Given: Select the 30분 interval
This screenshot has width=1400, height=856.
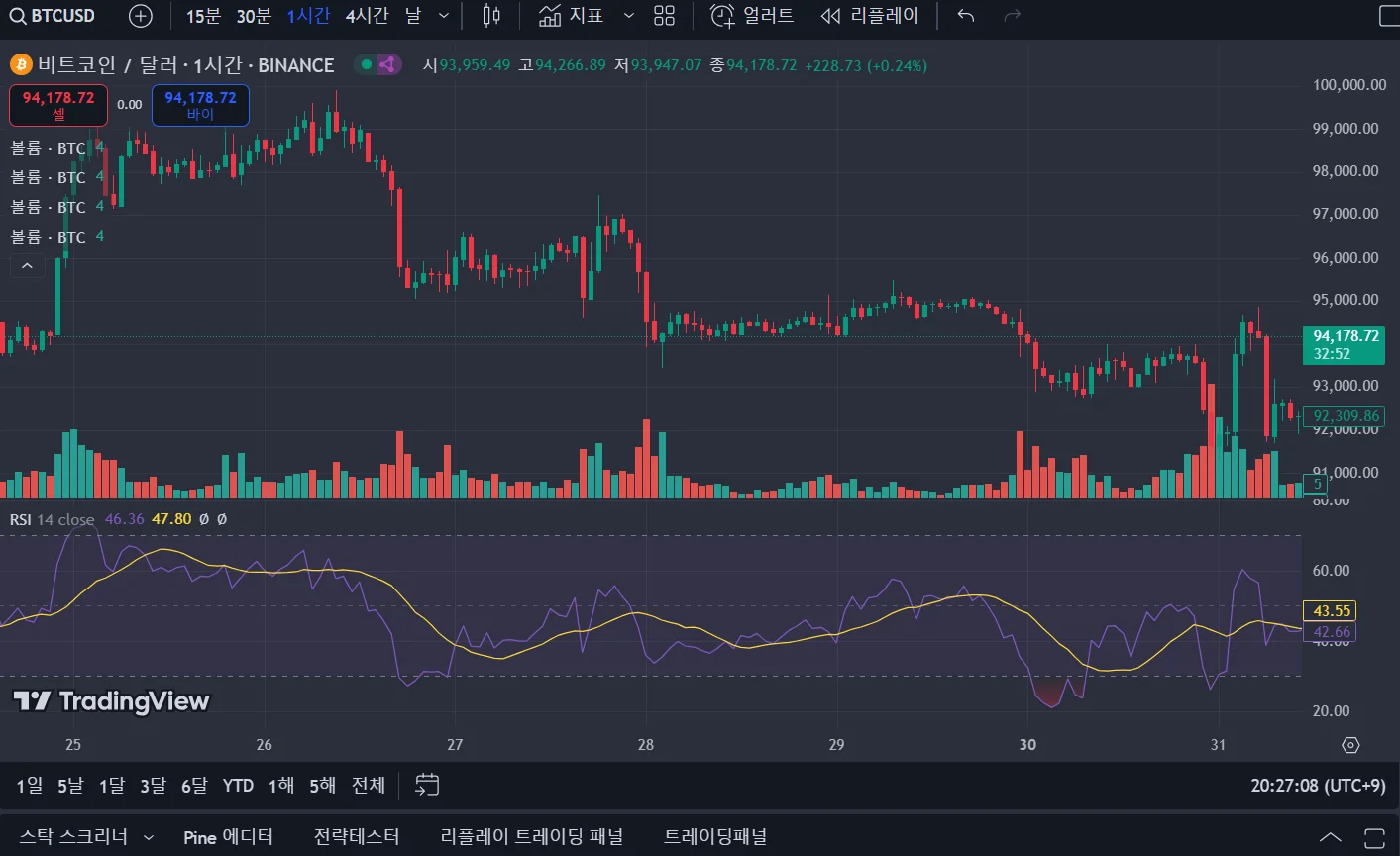Looking at the screenshot, I should click(x=254, y=16).
